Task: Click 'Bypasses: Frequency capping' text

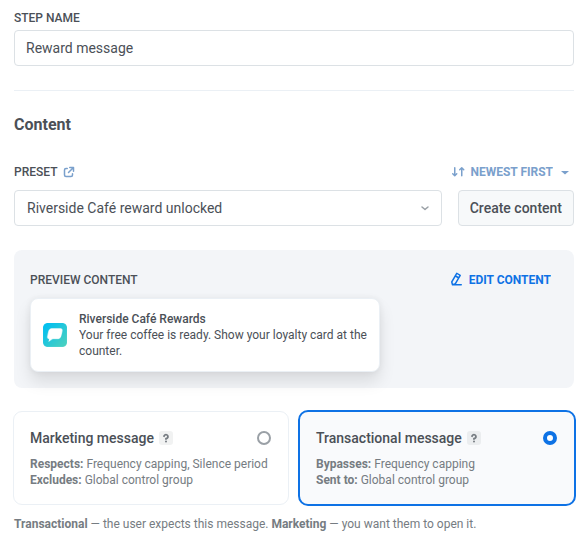Action: (395, 464)
